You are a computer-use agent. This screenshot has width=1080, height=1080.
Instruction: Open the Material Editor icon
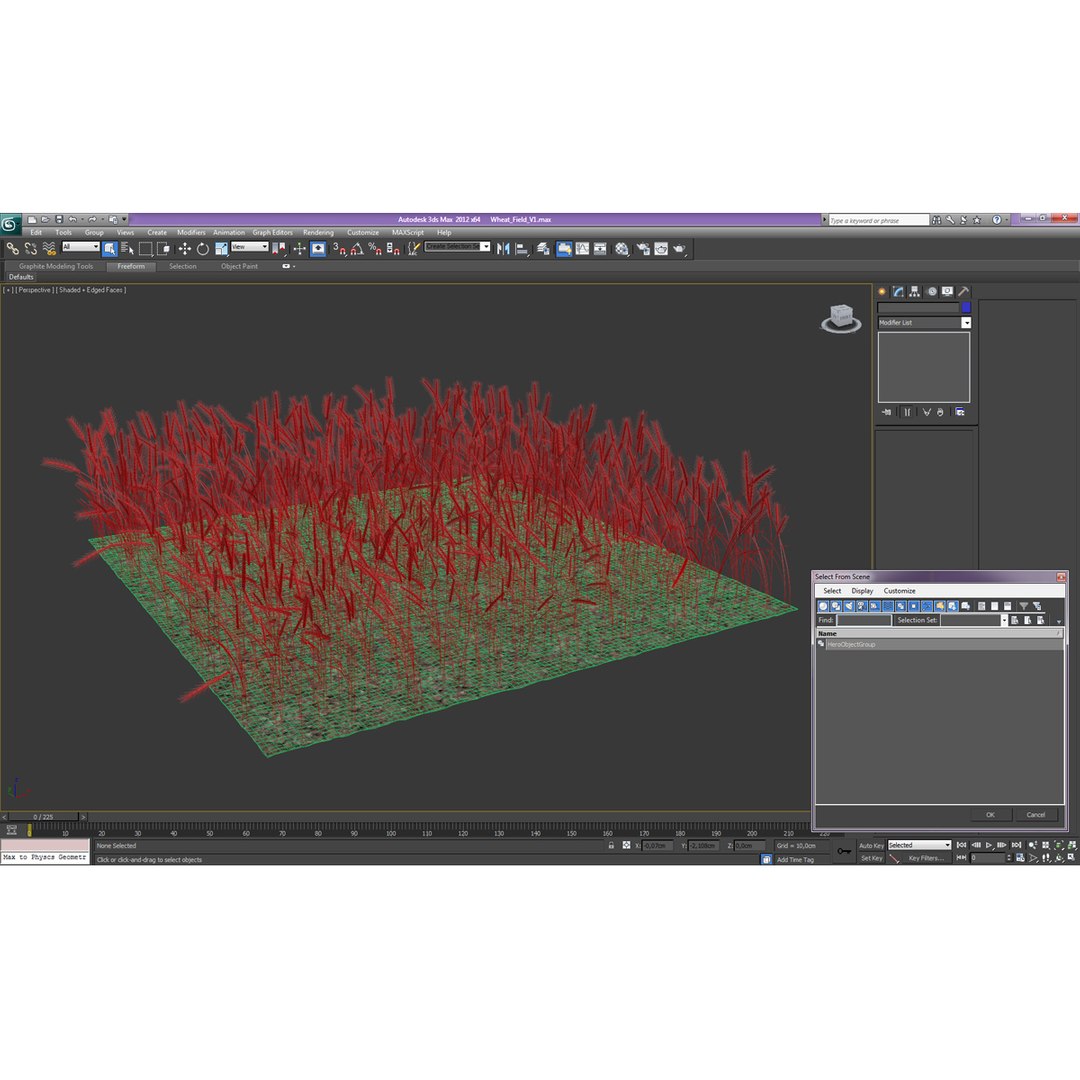622,249
